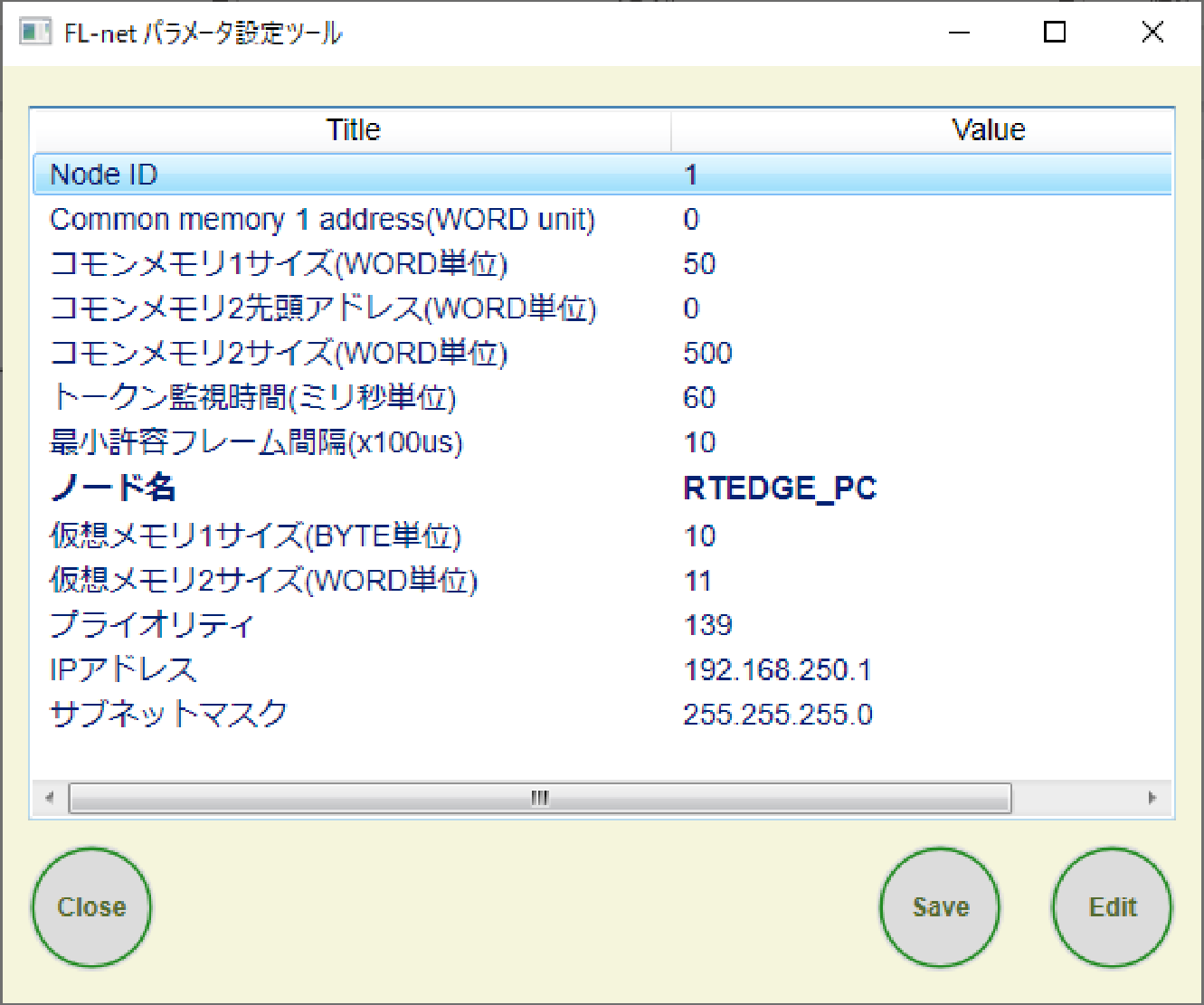Click the FL-net app icon in title bar
The width and height of the screenshot is (1204, 1005).
coord(34,33)
